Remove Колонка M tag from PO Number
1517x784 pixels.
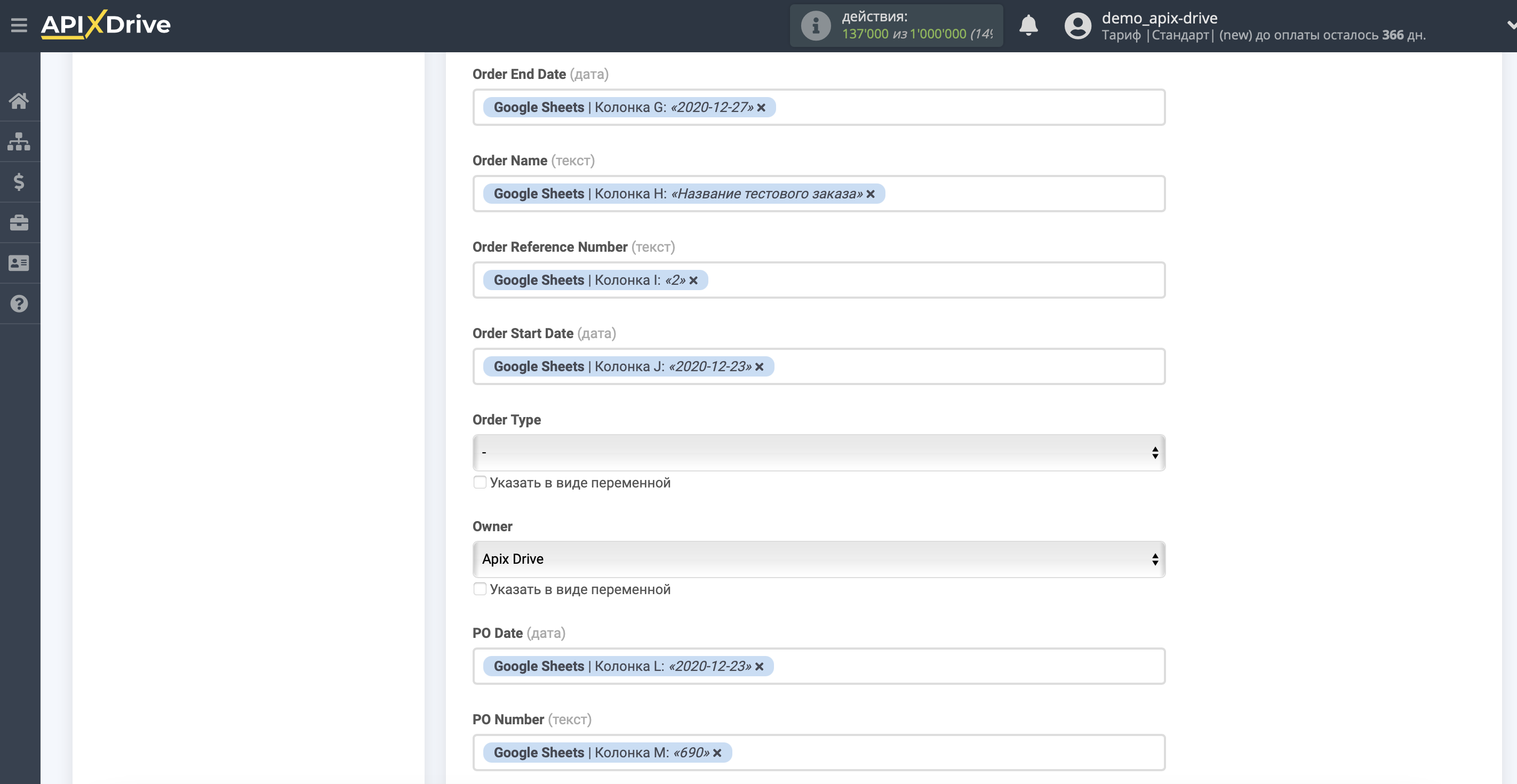[717, 753]
